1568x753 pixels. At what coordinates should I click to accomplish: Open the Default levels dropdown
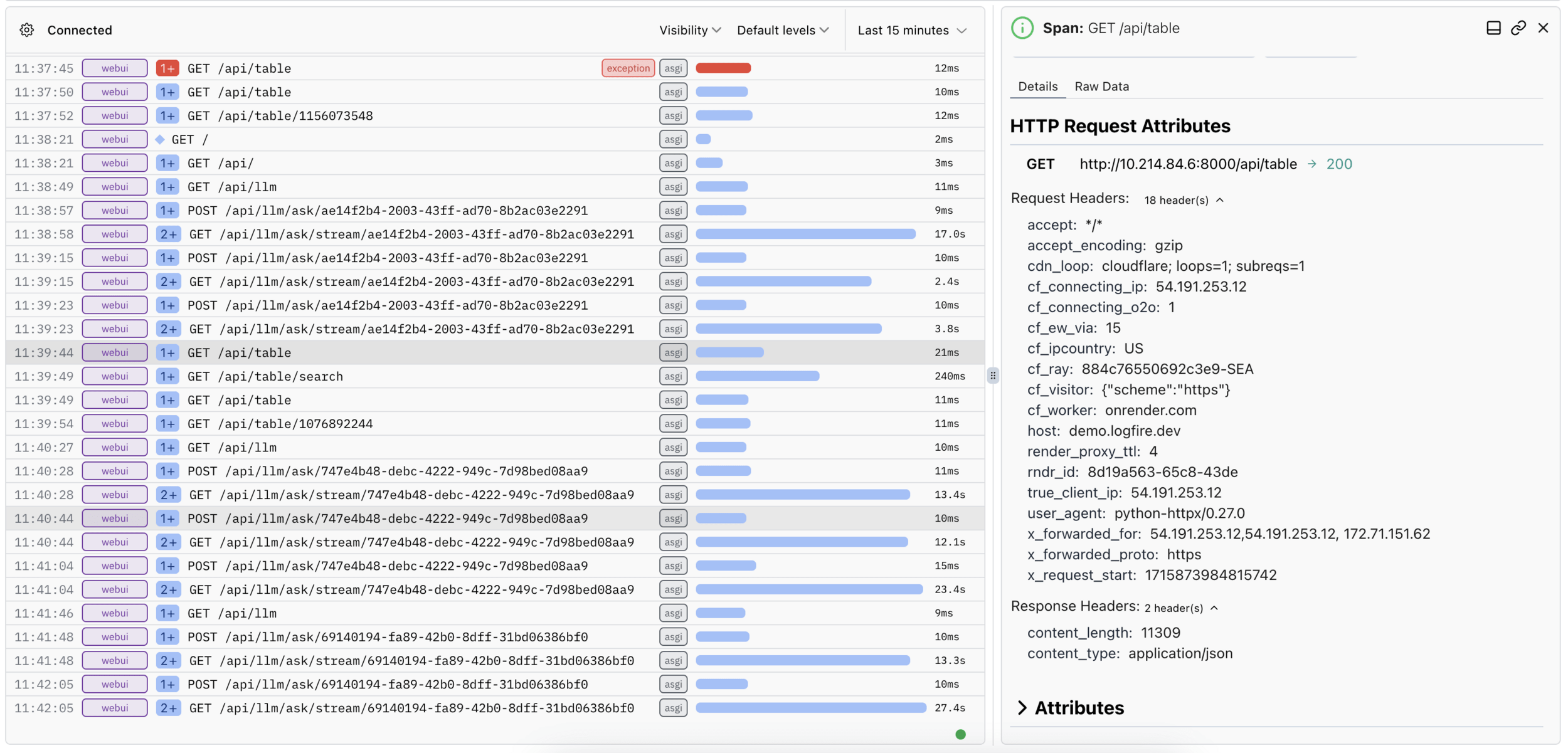[782, 30]
